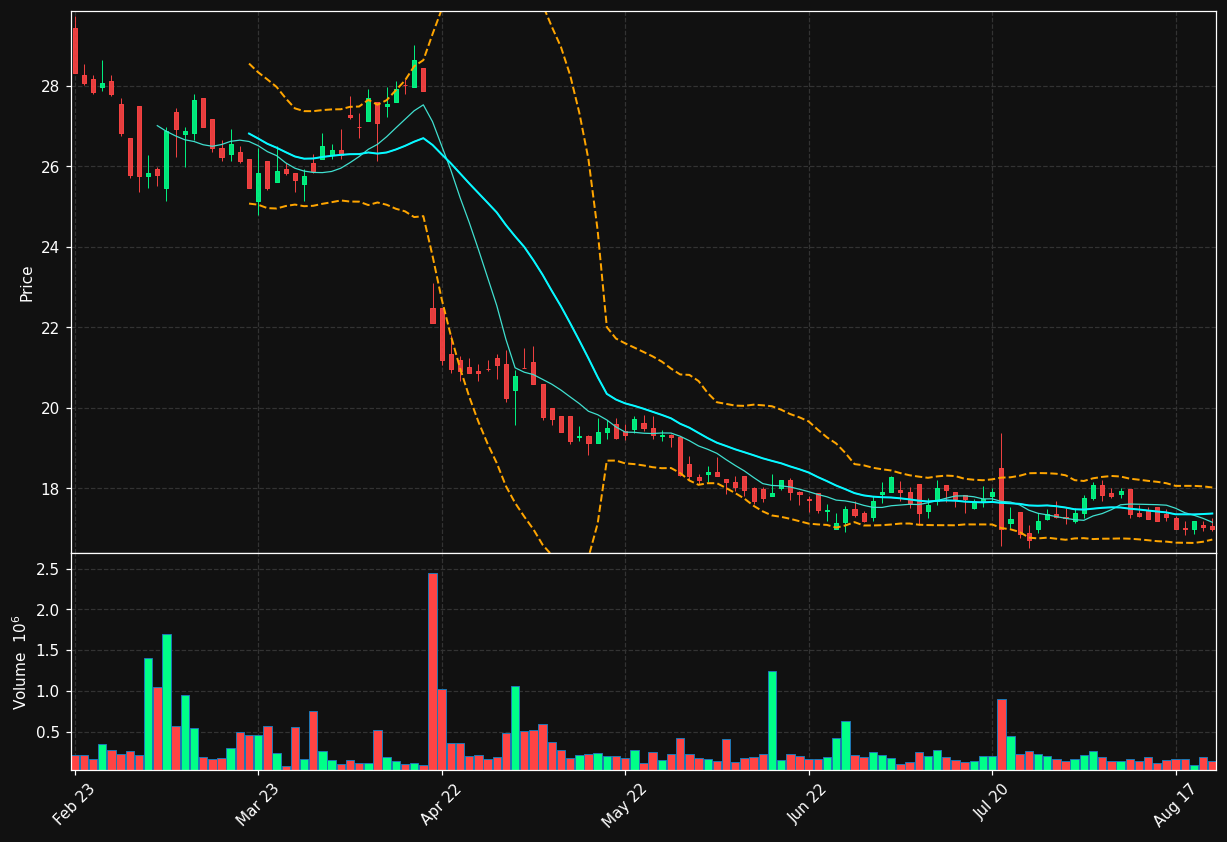This screenshot has height=842, width=1227.
Task: Click the volume axis tick label 0.5
Action: coord(49,733)
